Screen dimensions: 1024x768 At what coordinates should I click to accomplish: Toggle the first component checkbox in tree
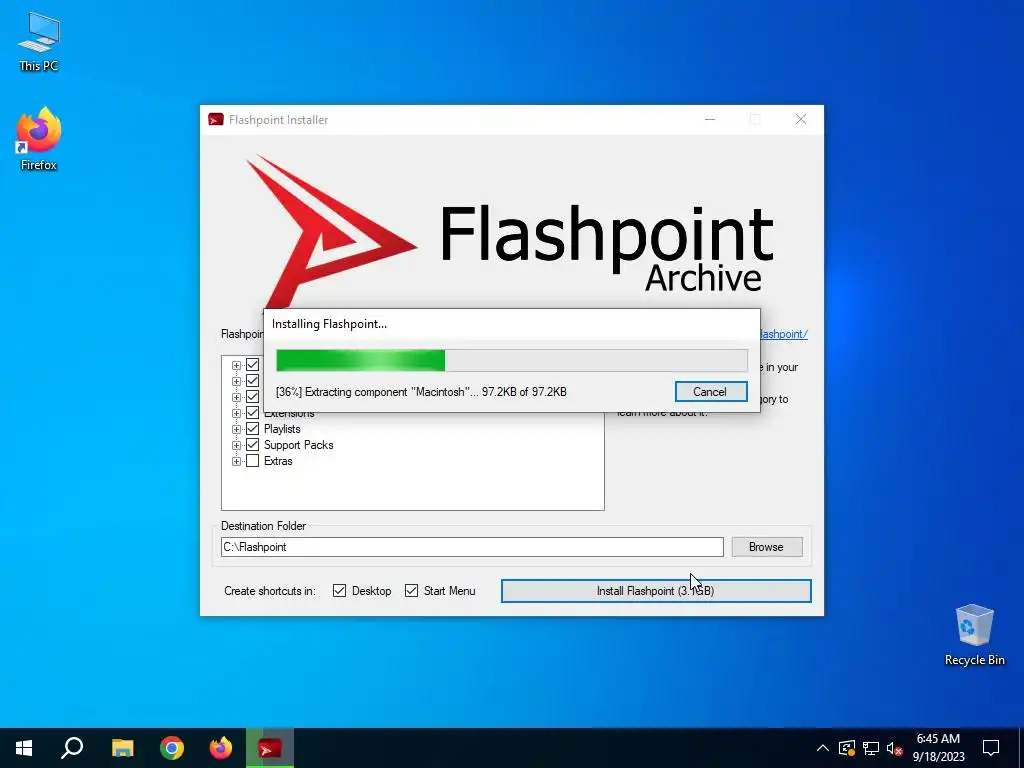point(253,365)
